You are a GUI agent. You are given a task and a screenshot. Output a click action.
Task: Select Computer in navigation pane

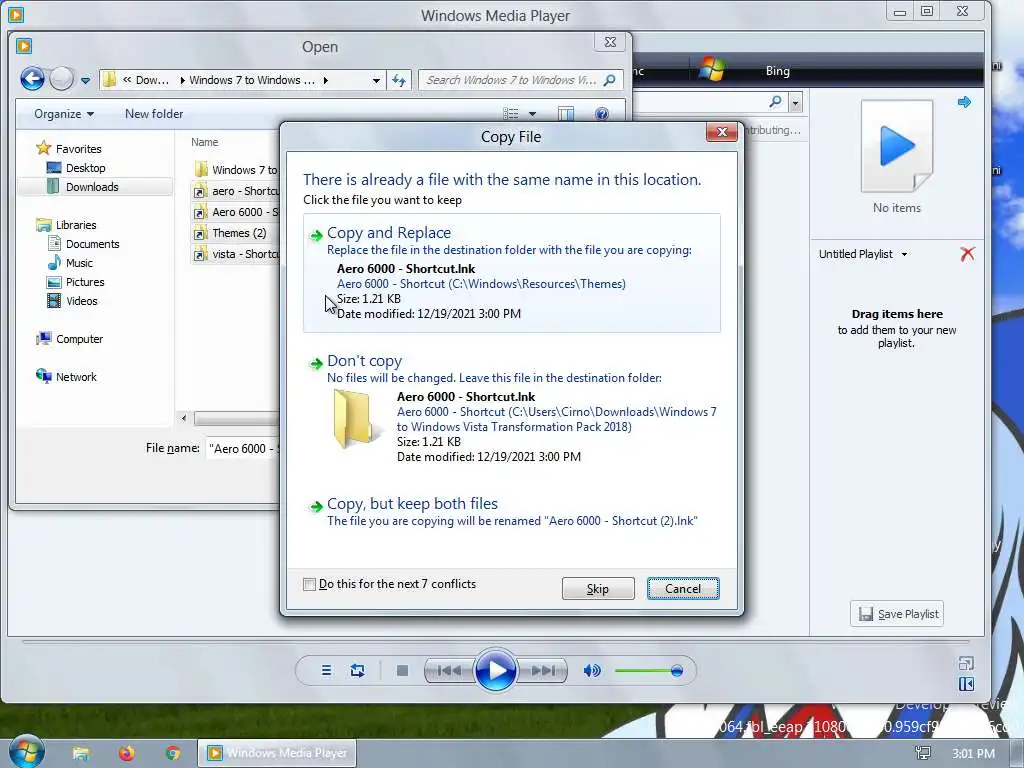pyautogui.click(x=79, y=339)
